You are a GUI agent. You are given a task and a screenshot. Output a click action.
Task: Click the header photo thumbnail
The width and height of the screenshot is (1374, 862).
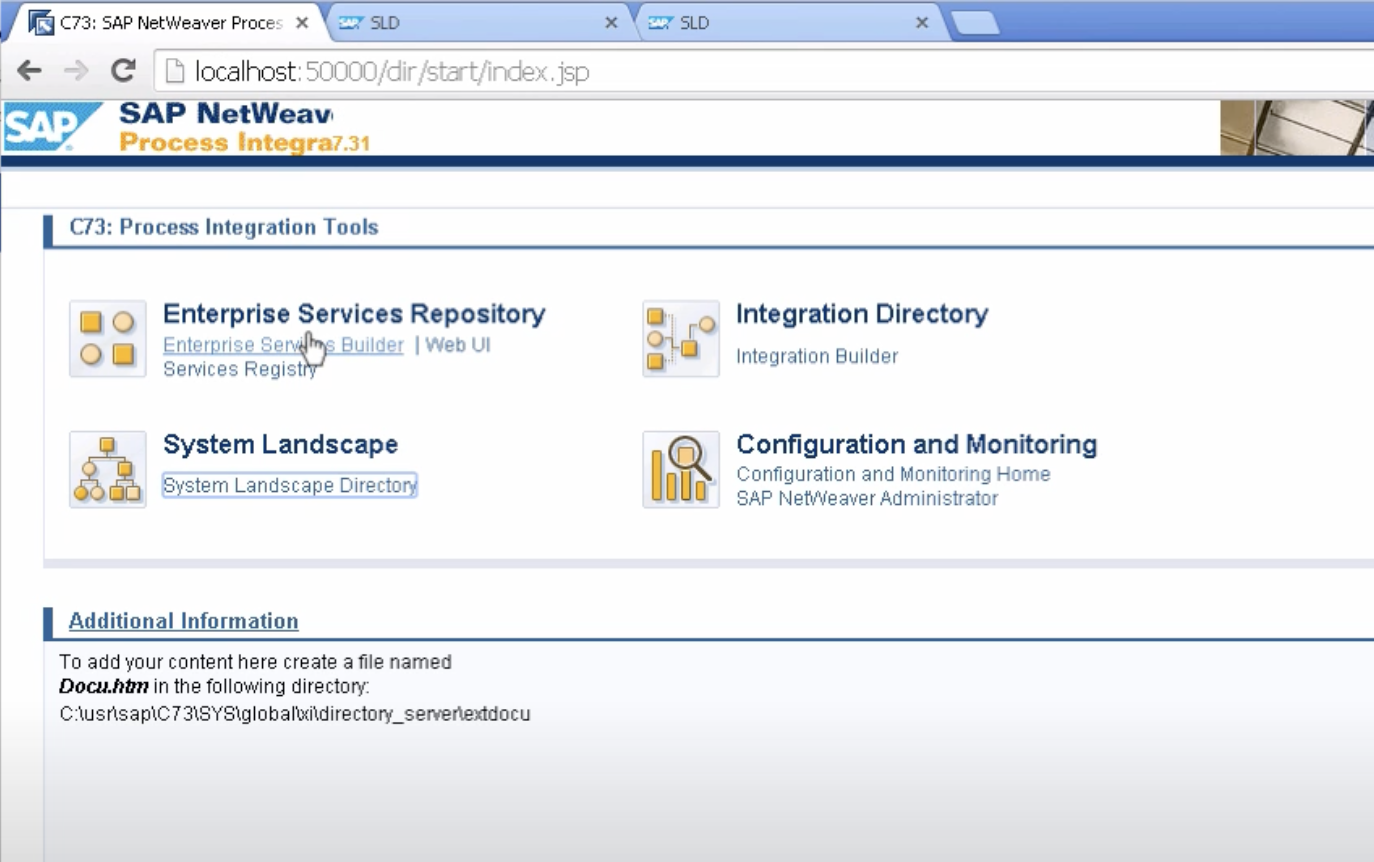click(x=1297, y=127)
